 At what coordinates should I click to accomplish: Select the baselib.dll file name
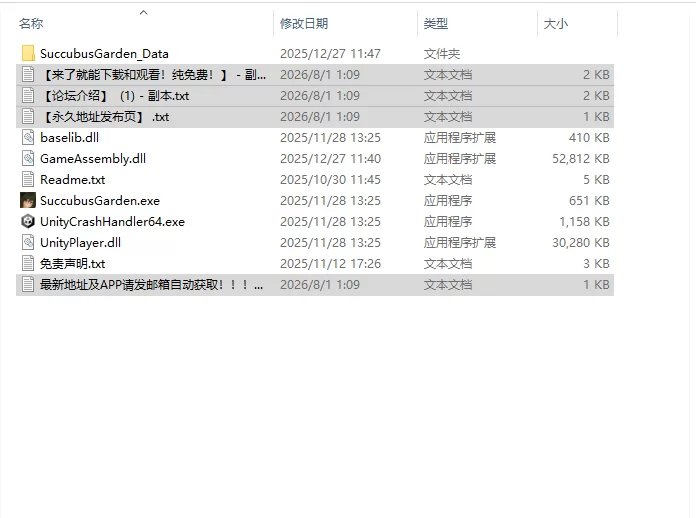pyautogui.click(x=69, y=138)
